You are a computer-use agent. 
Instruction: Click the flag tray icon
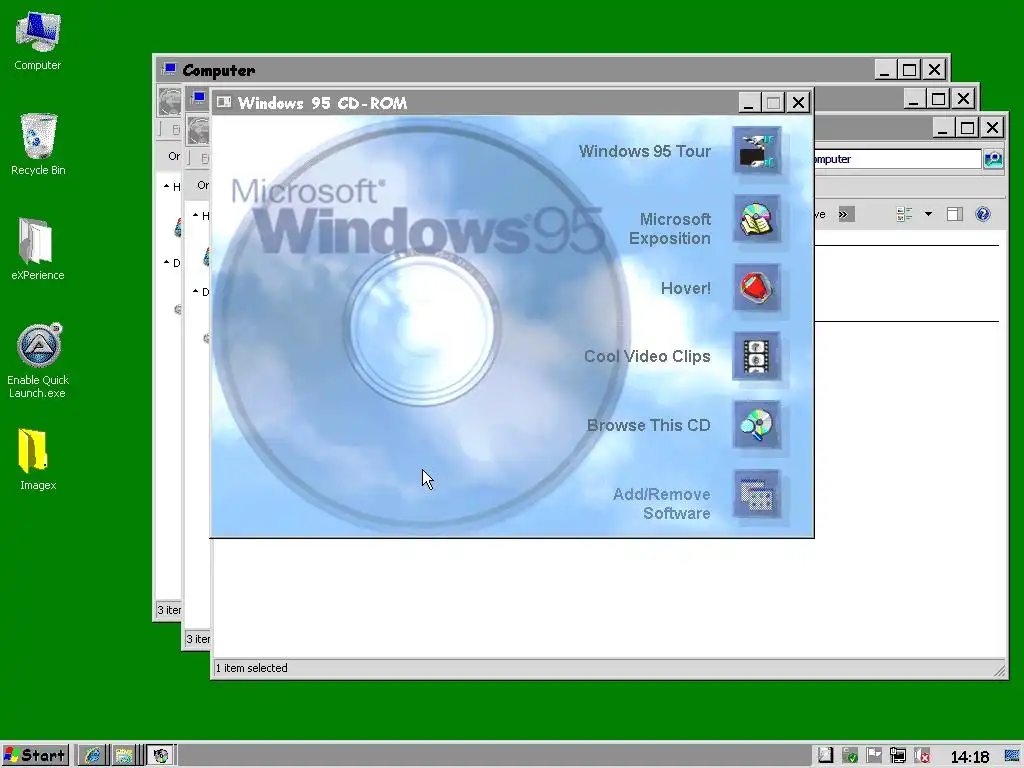point(874,756)
